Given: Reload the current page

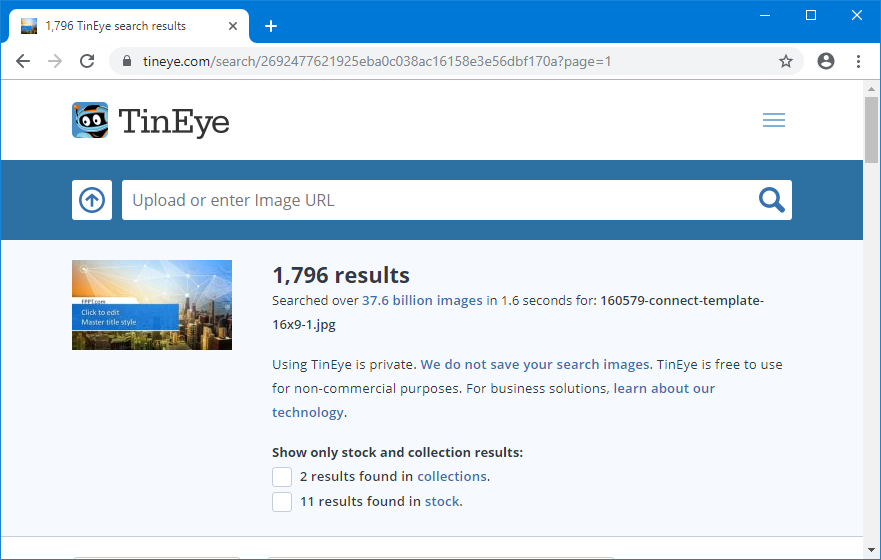Looking at the screenshot, I should click(x=87, y=61).
